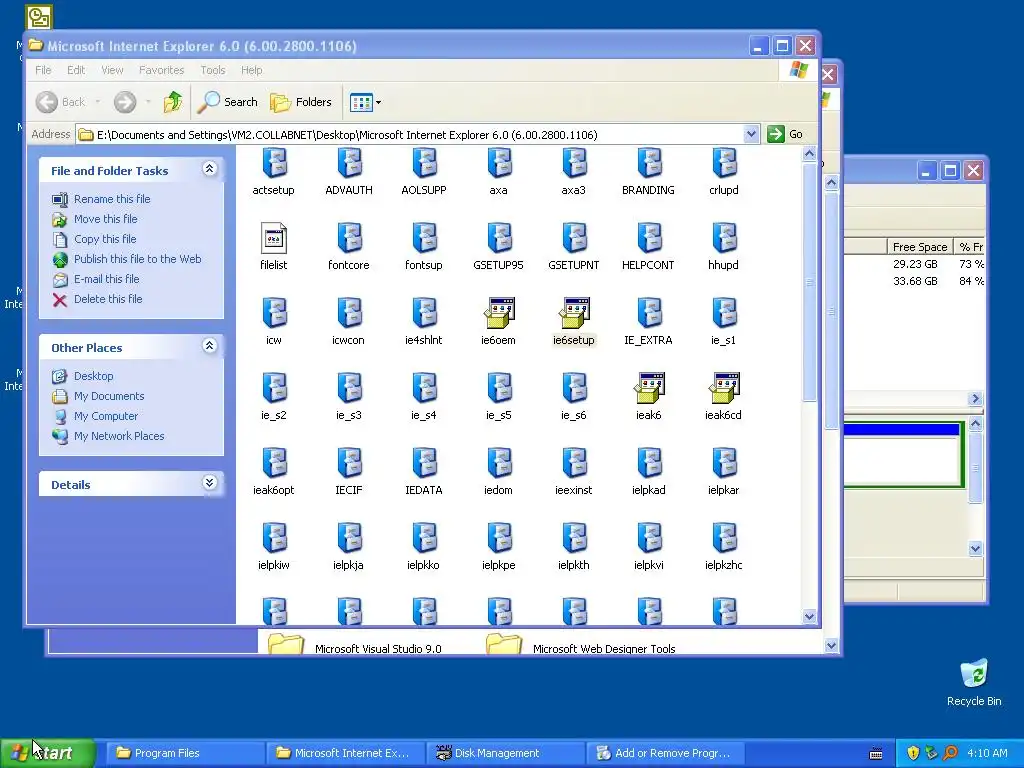Click the AOLSUPP cabinet file icon
This screenshot has width=1024, height=768.
424,163
